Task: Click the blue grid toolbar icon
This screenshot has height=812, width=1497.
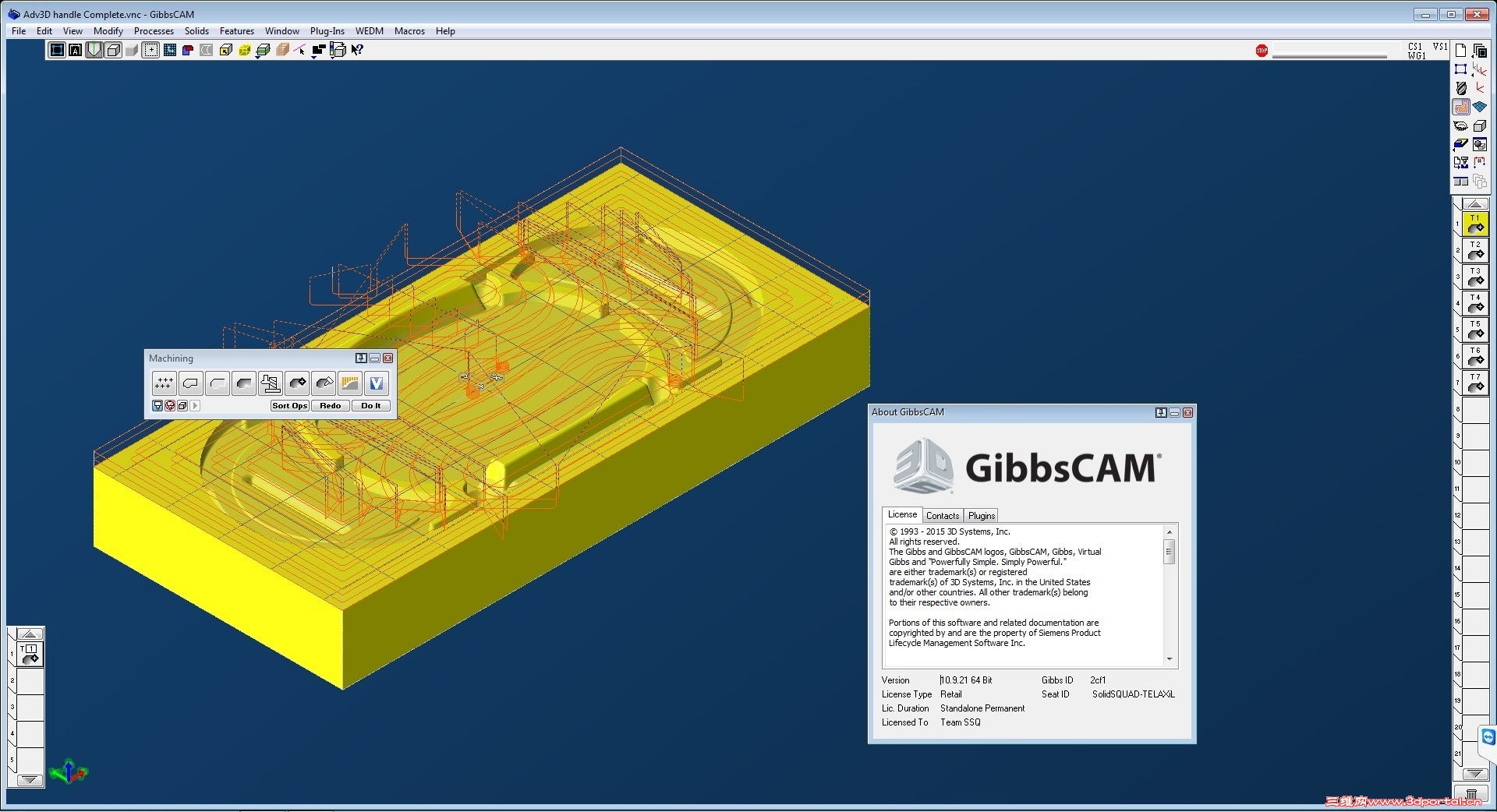Action: (169, 50)
